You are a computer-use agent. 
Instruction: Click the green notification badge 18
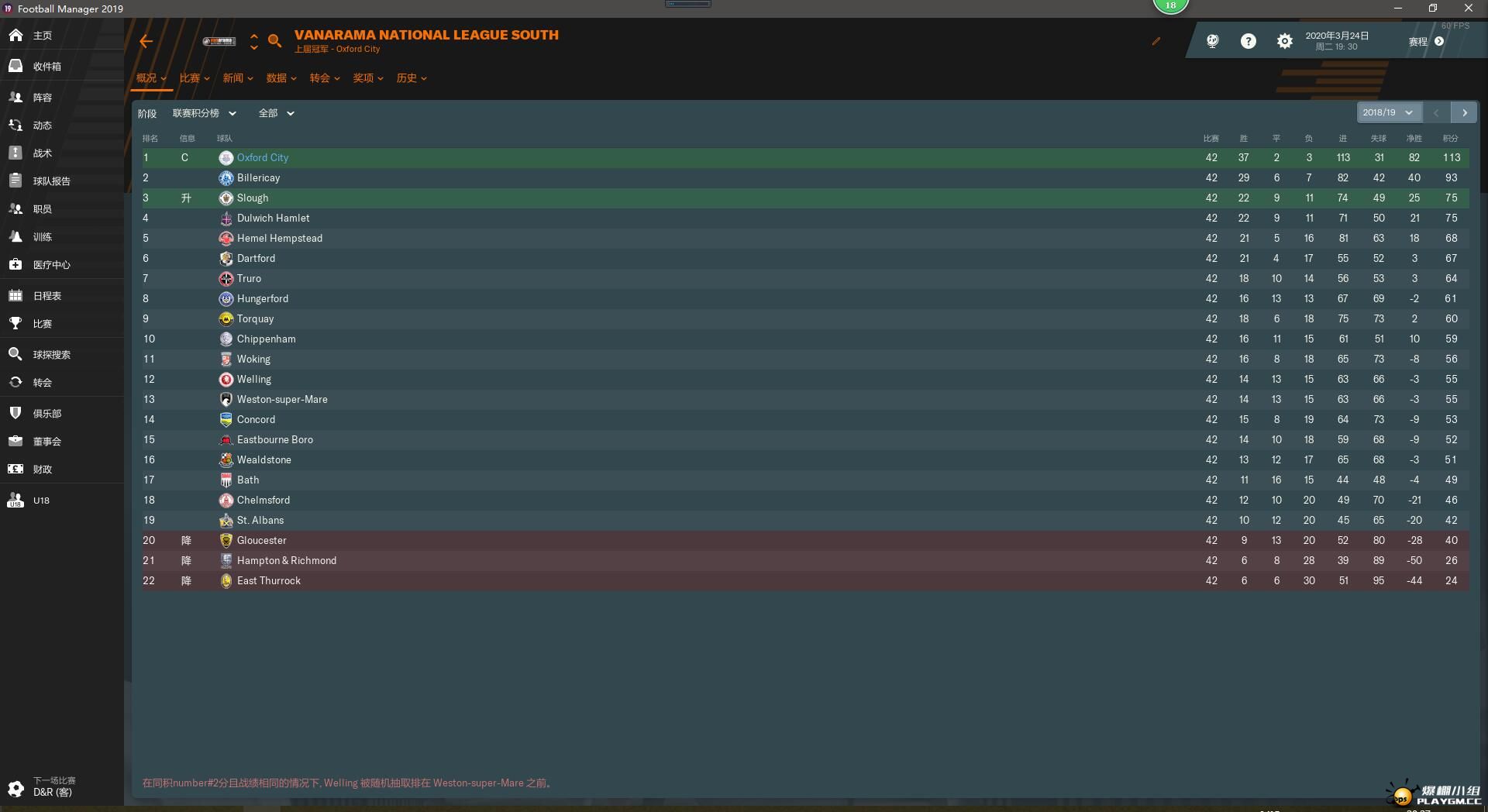[1170, 5]
